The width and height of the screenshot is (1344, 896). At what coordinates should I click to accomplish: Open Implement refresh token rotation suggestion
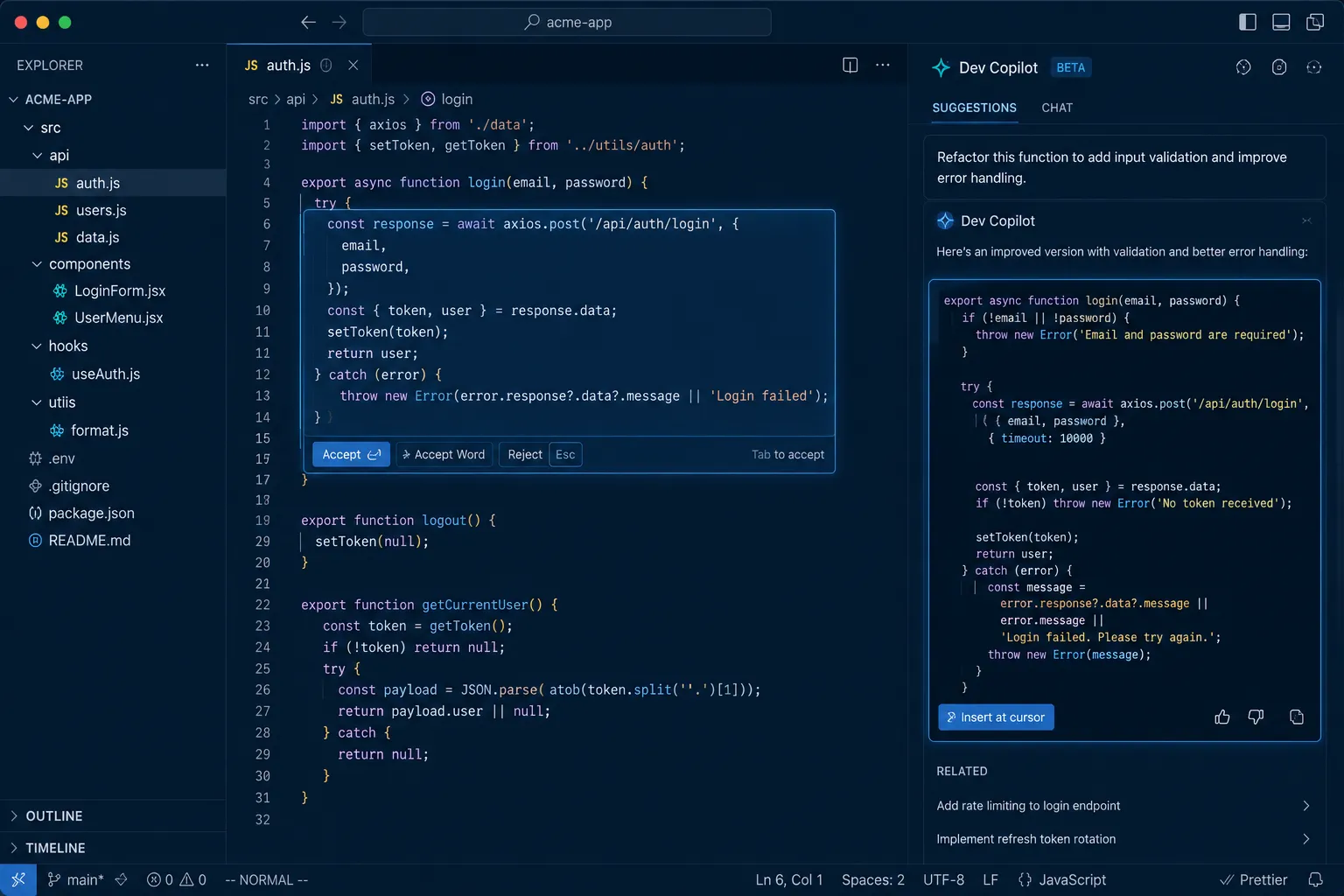[x=1123, y=839]
